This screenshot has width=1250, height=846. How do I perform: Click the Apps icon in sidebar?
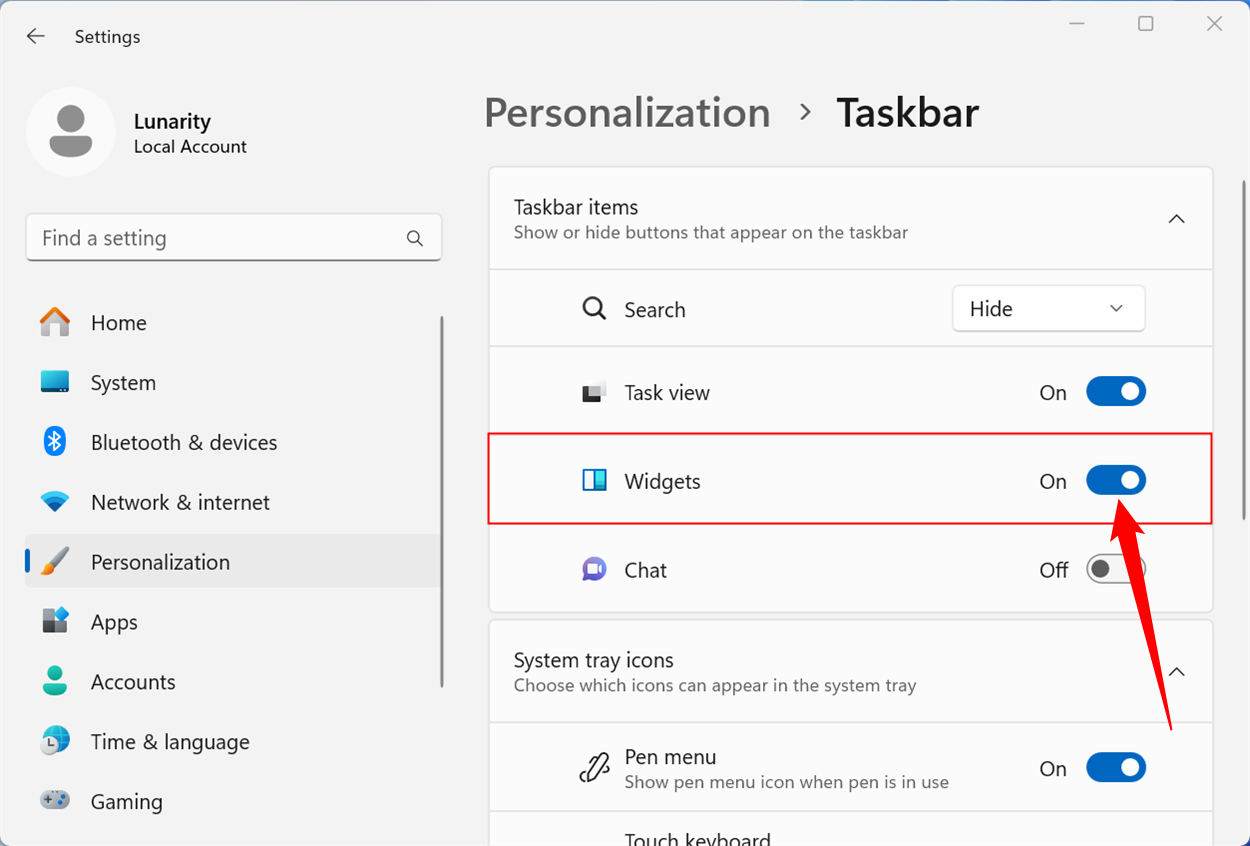tap(55, 622)
